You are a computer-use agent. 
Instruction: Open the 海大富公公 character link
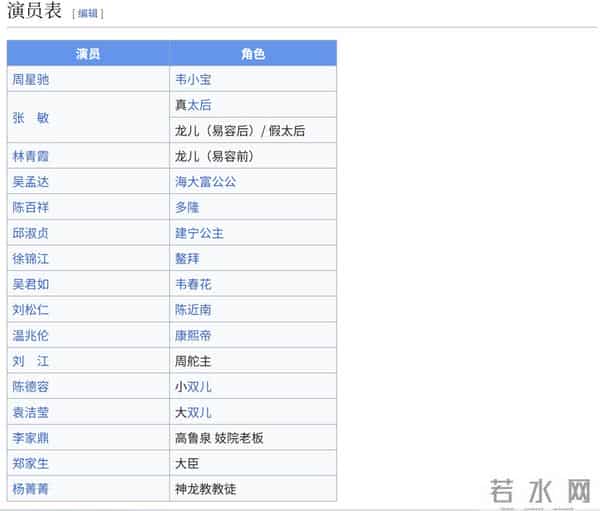point(206,182)
